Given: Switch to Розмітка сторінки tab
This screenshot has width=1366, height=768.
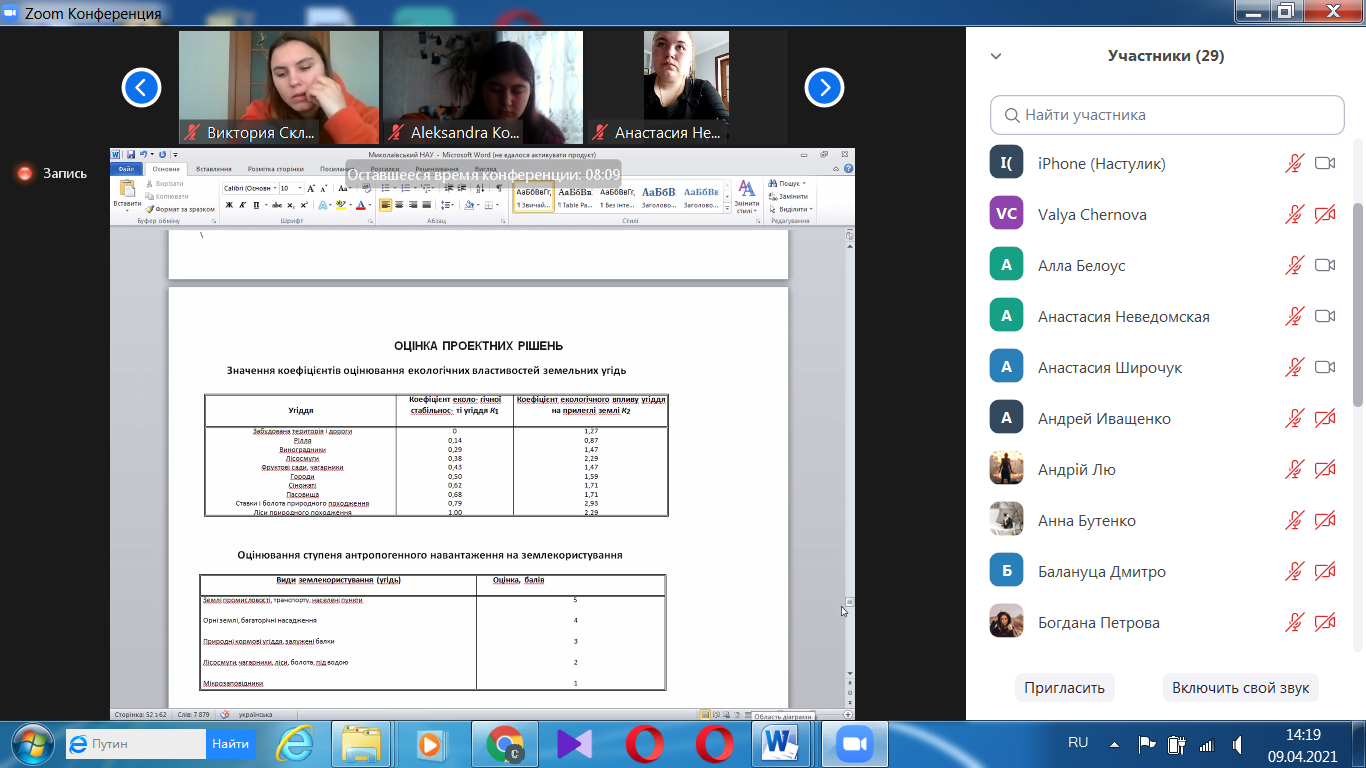Looking at the screenshot, I should (276, 169).
